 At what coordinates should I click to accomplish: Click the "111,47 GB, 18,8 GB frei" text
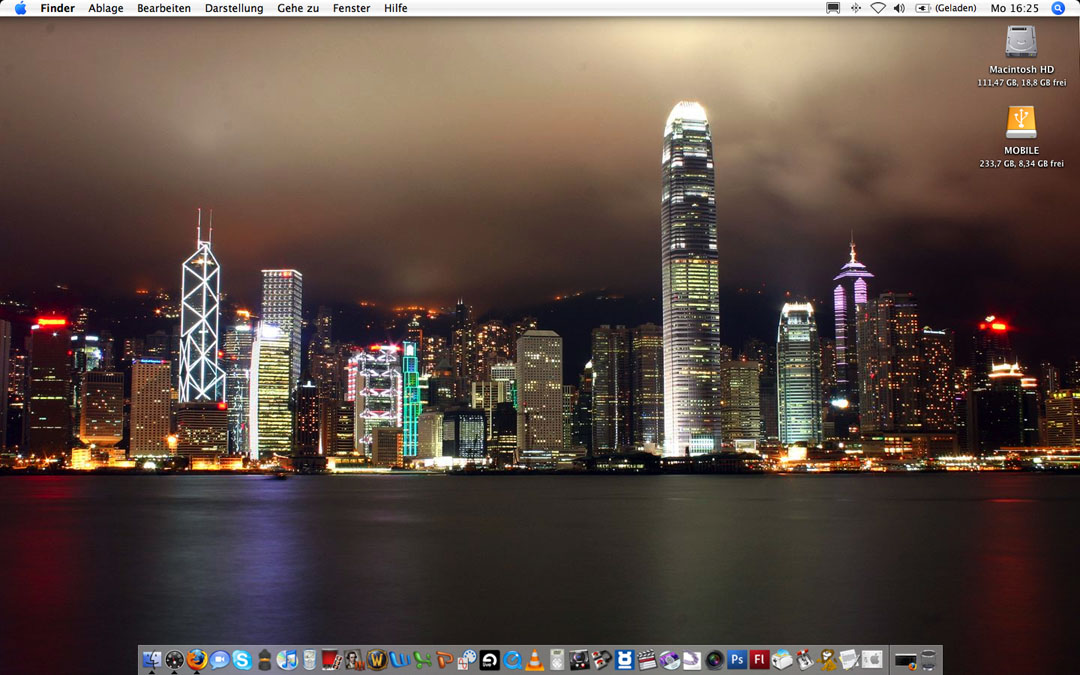(1021, 83)
